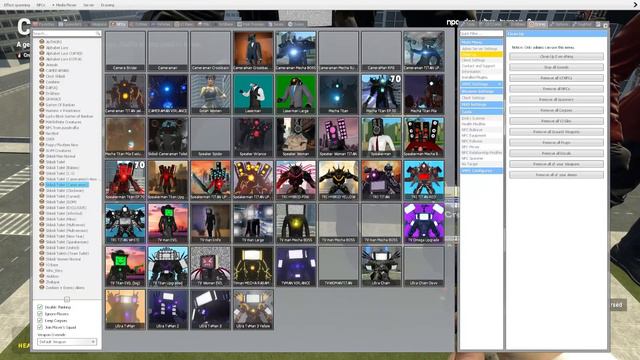The height and width of the screenshot is (360, 640).
Task: Select the Cameraman RPG thumbnail
Action: coord(381,51)
